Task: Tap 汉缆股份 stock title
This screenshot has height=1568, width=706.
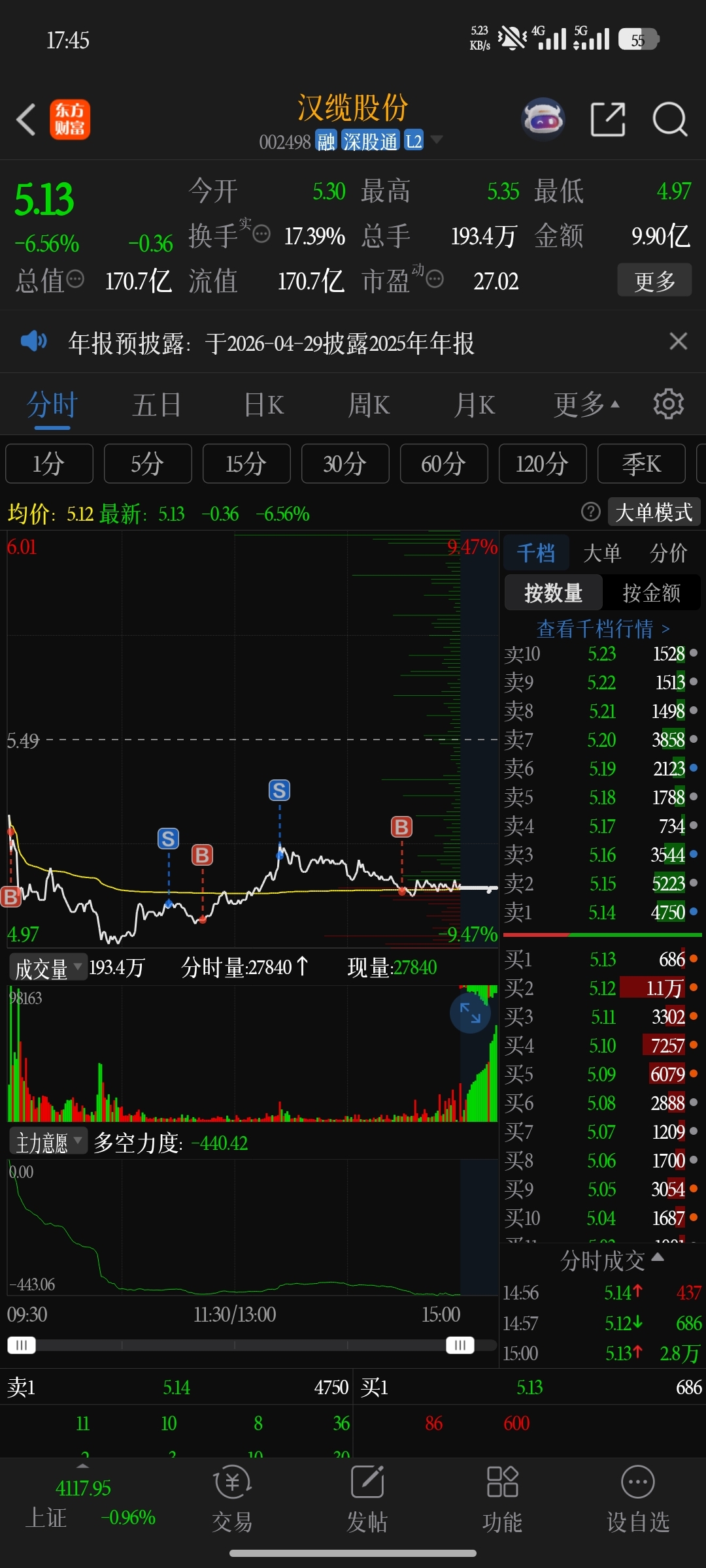Action: coord(353,108)
